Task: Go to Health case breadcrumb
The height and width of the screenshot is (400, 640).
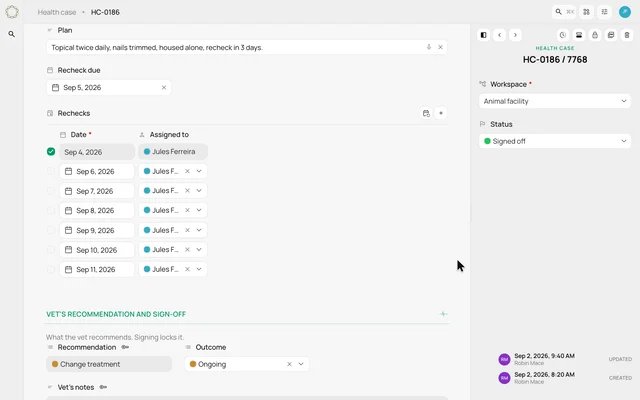Action: [x=57, y=12]
